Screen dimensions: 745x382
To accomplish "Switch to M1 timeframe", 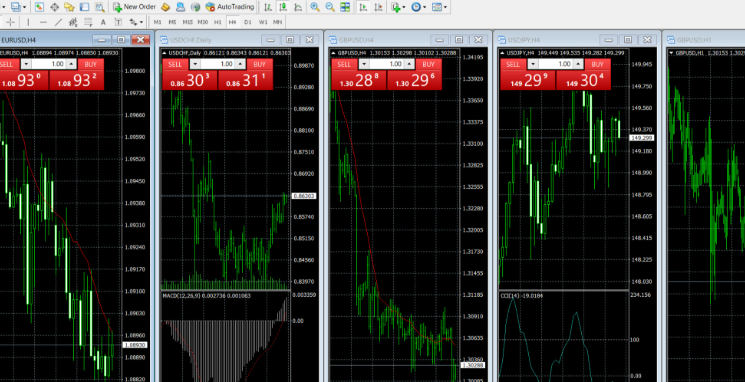I will coord(158,22).
